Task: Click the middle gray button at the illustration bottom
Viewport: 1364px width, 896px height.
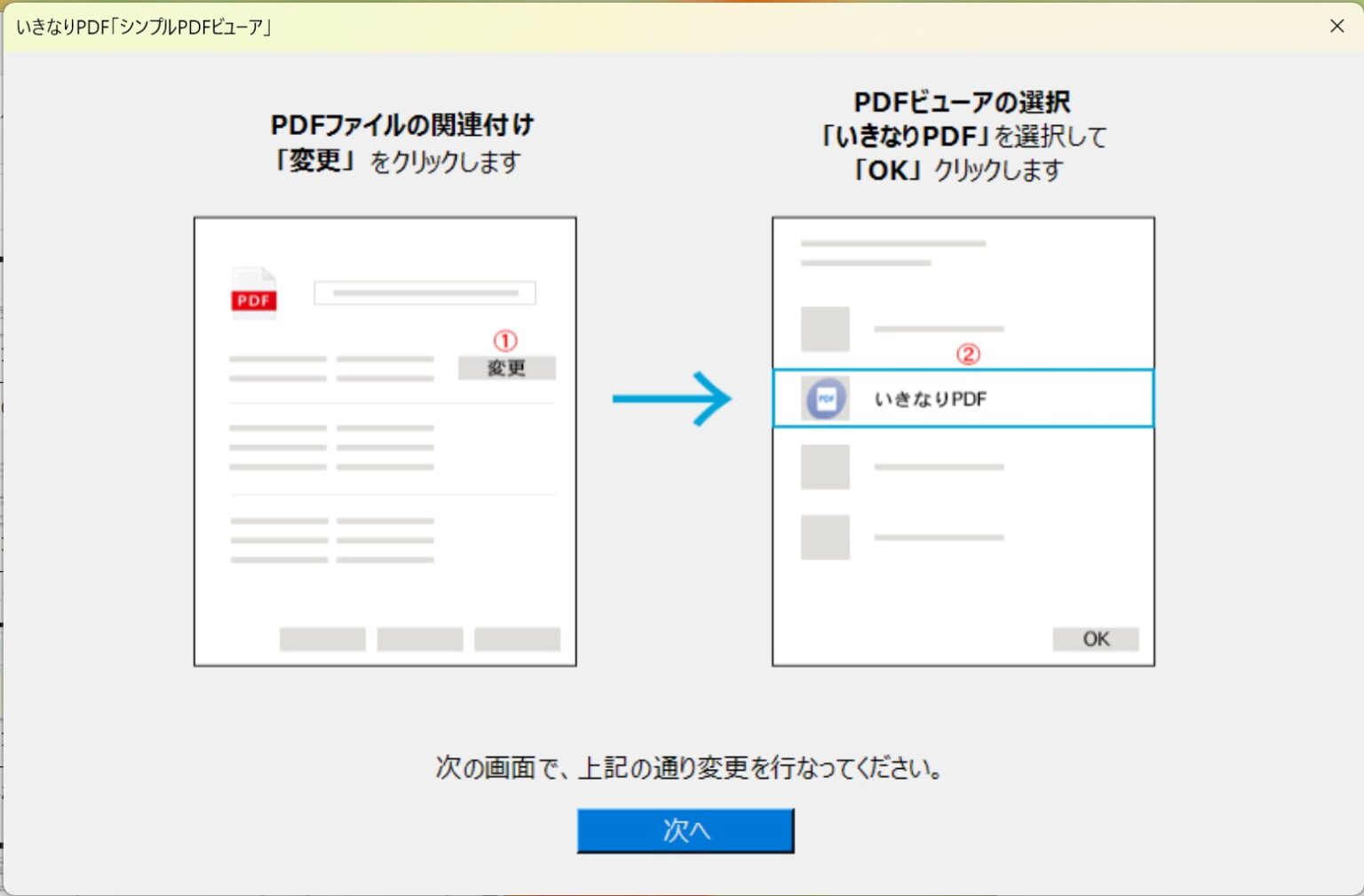Action: (419, 639)
